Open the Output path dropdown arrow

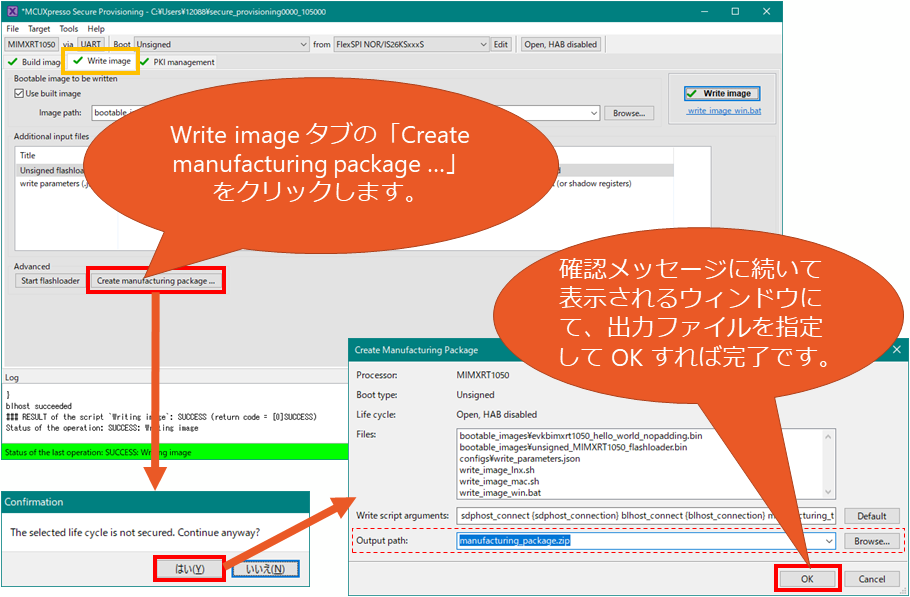(x=827, y=541)
